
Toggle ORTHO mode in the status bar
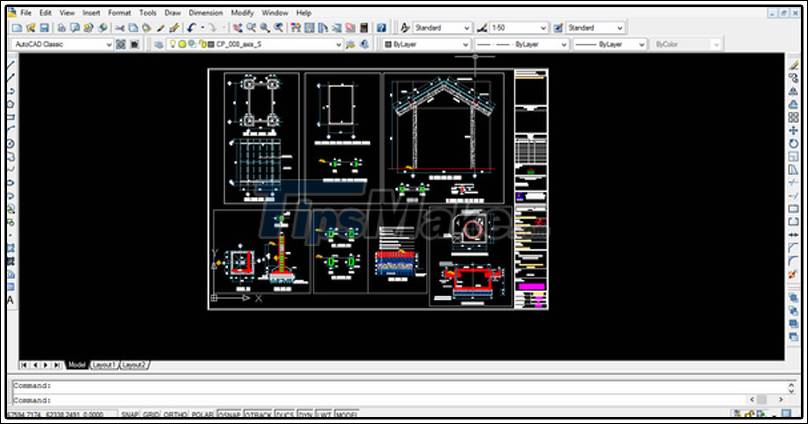[x=175, y=414]
